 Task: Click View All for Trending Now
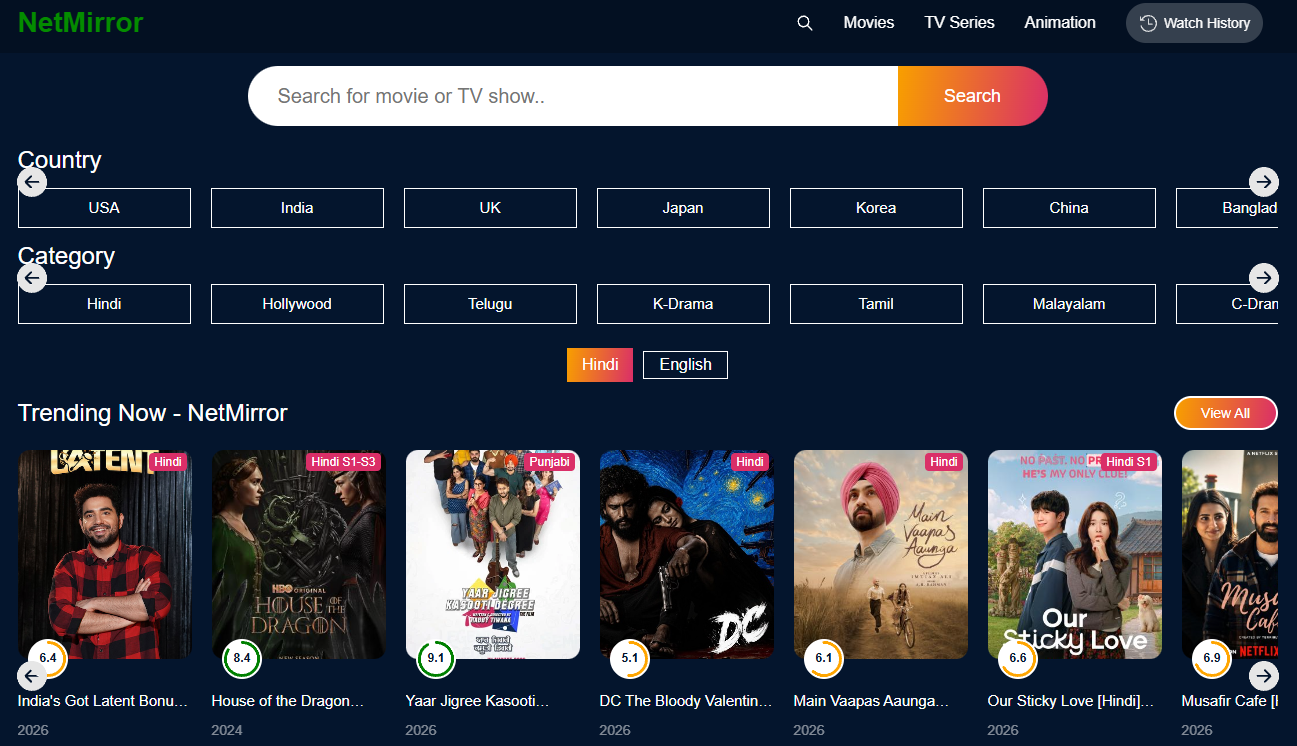pyautogui.click(x=1225, y=413)
